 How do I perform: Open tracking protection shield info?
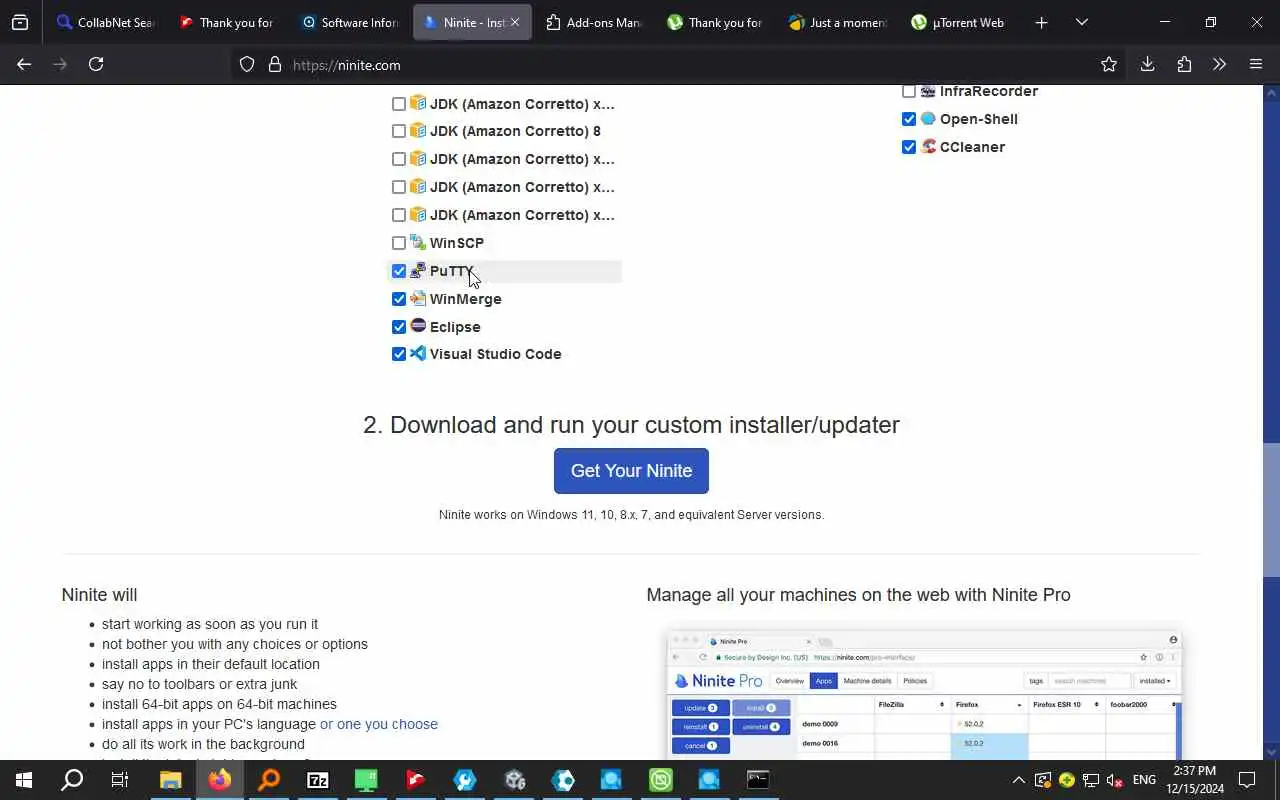click(247, 65)
